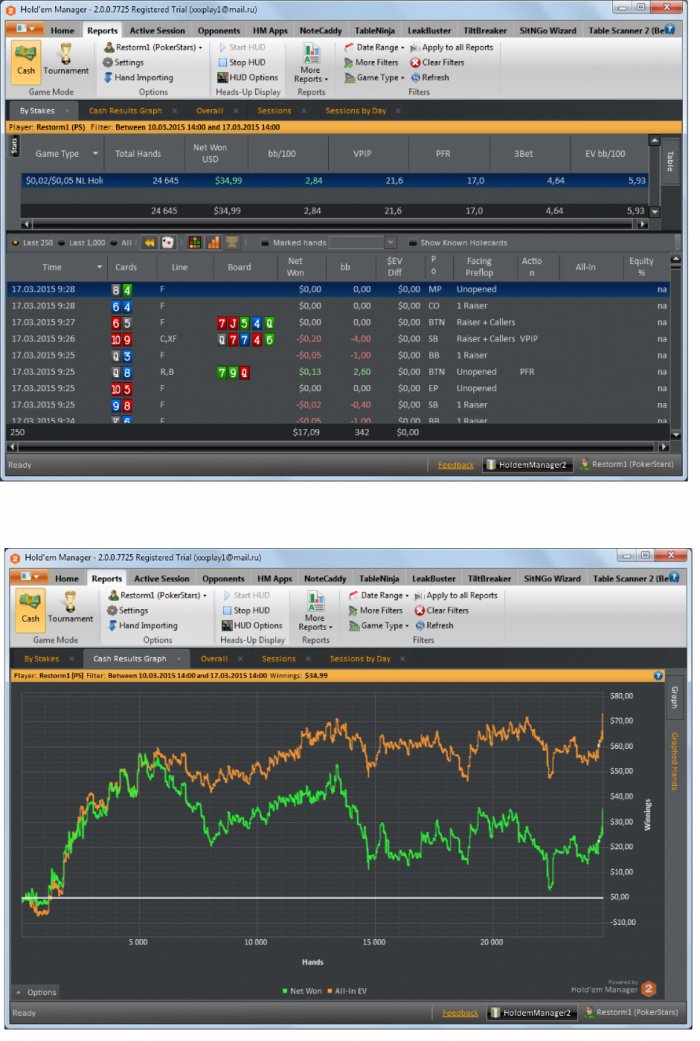700x1041 pixels.
Task: Click Stop HUD in graph window
Action: pyautogui.click(x=246, y=610)
